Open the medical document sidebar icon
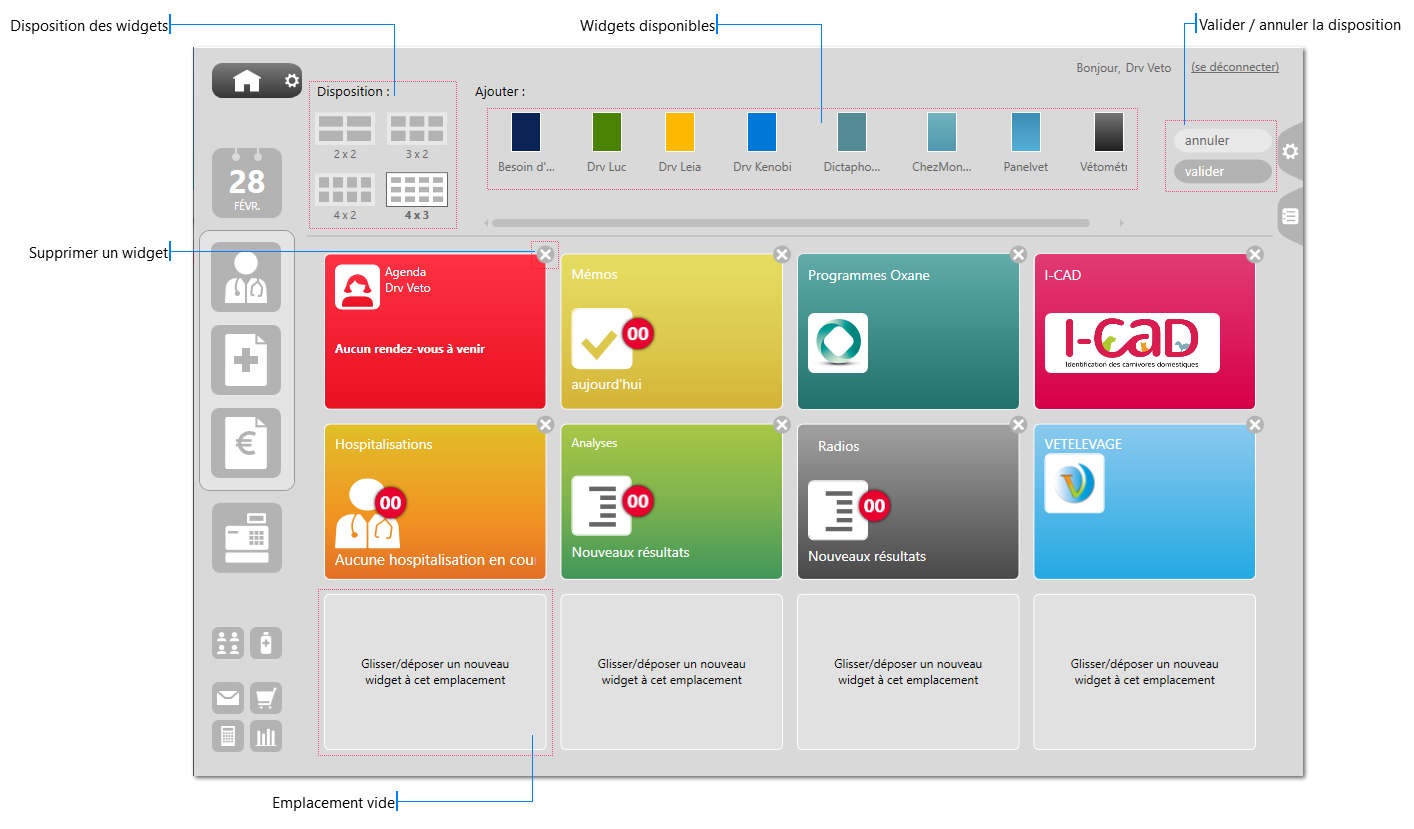1414x829 pixels. pyautogui.click(x=246, y=360)
